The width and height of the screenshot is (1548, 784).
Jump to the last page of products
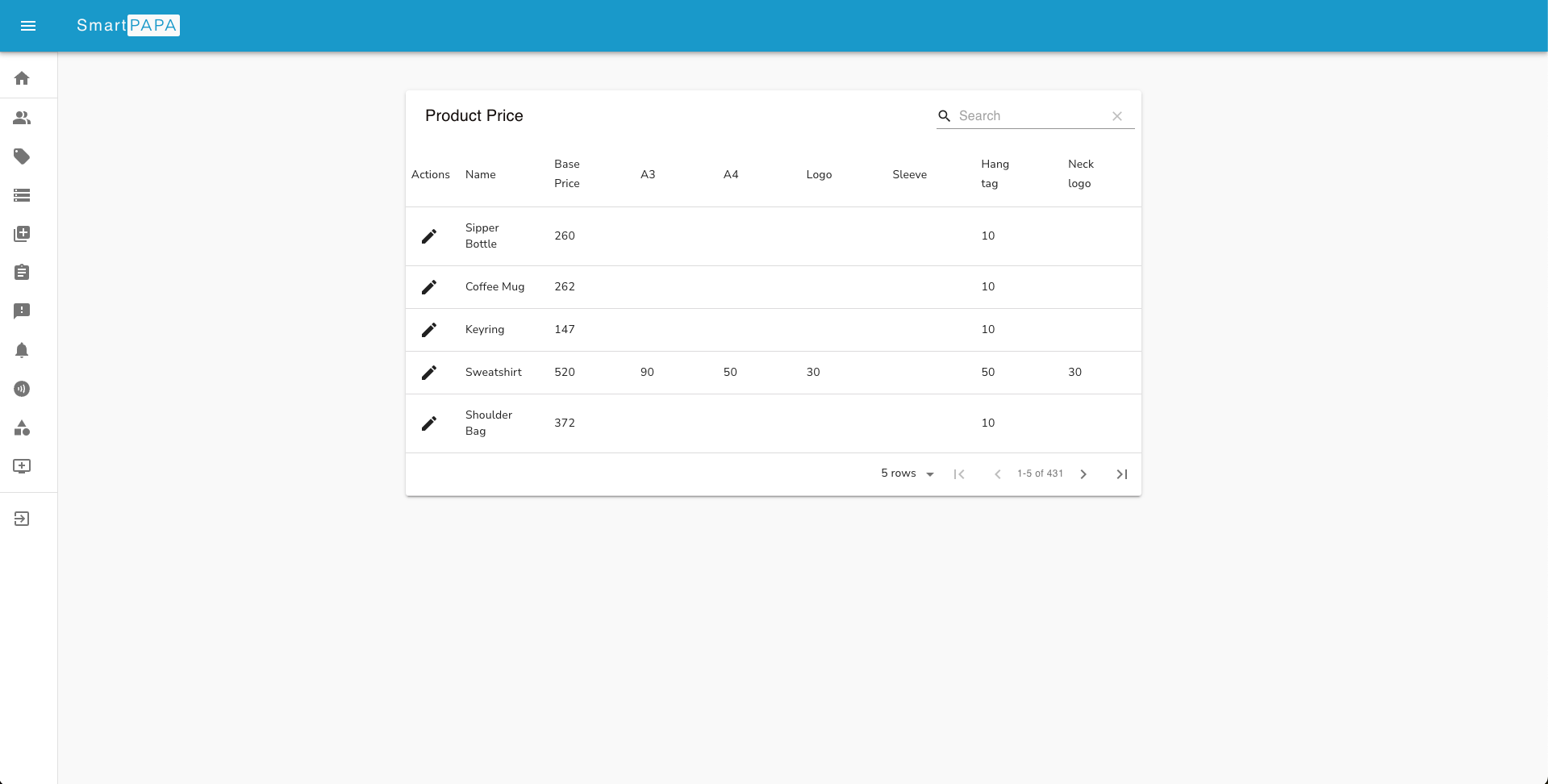[x=1121, y=473]
